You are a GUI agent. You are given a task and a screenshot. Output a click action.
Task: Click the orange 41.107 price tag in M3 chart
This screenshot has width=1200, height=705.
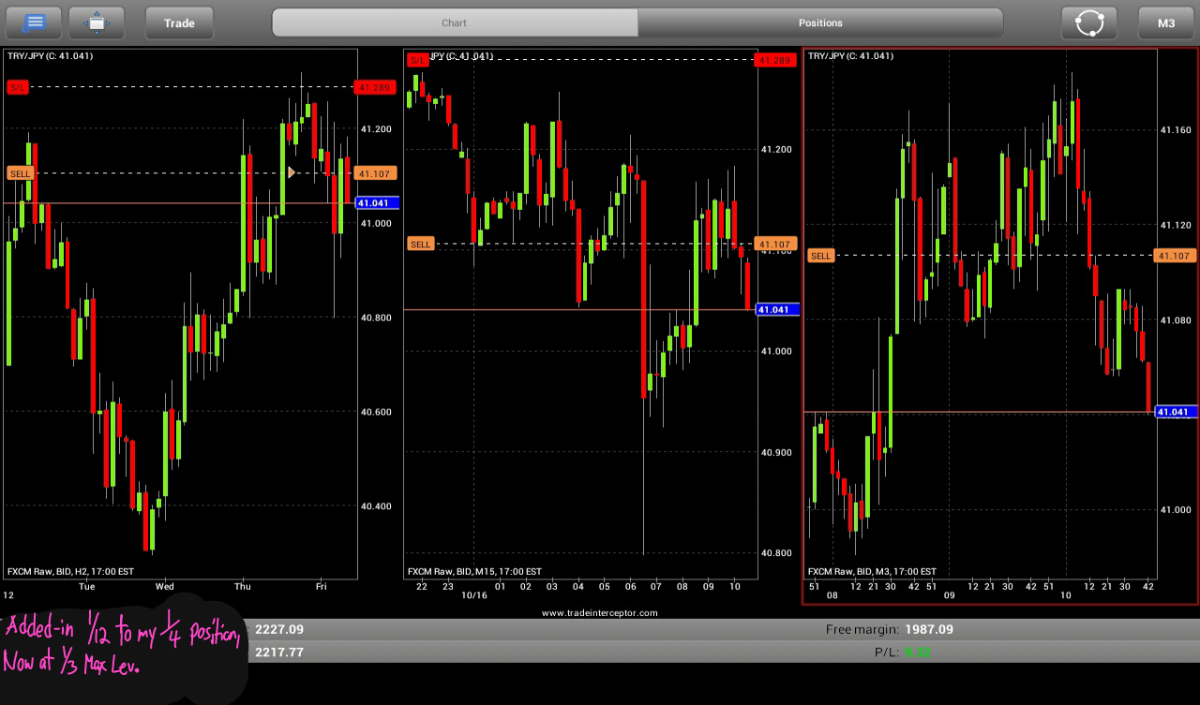tap(1174, 256)
